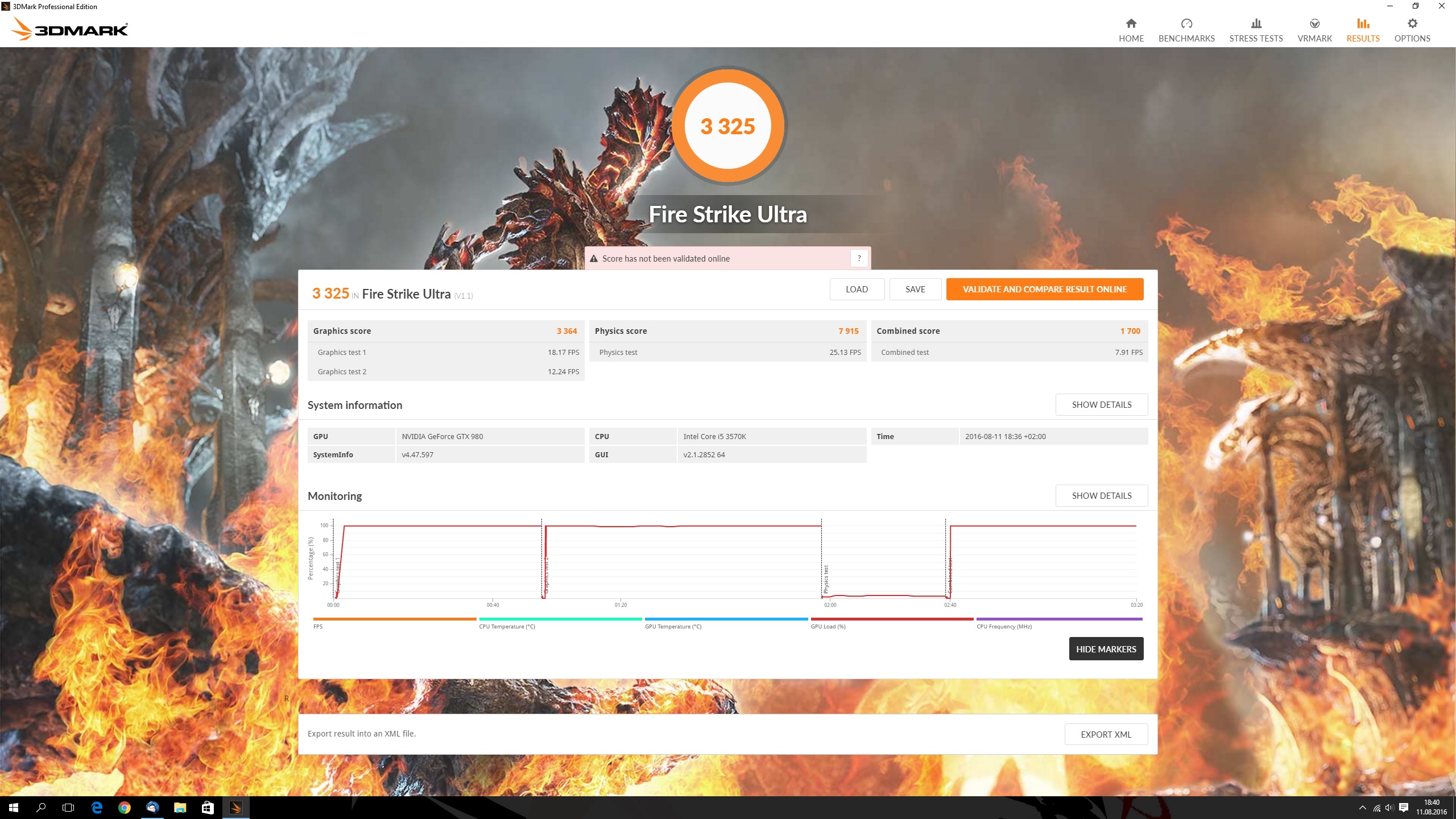Launch Google Chrome from taskbar
This screenshot has height=819, width=1456.
click(x=125, y=808)
